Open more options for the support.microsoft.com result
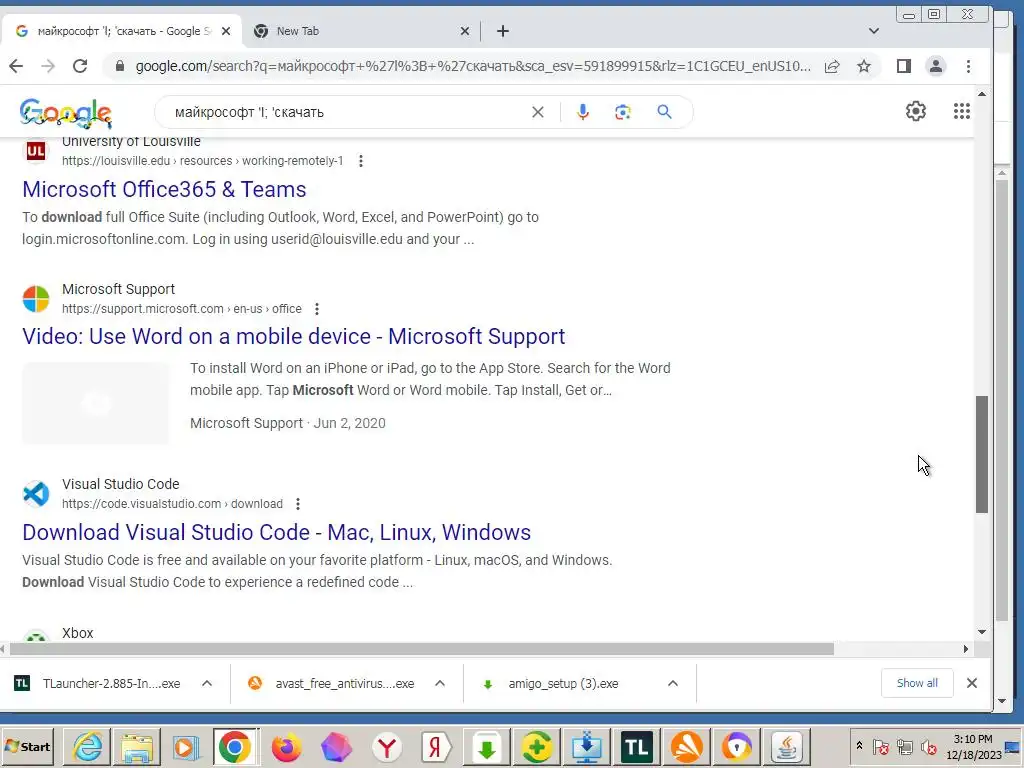The image size is (1024, 768). point(317,309)
